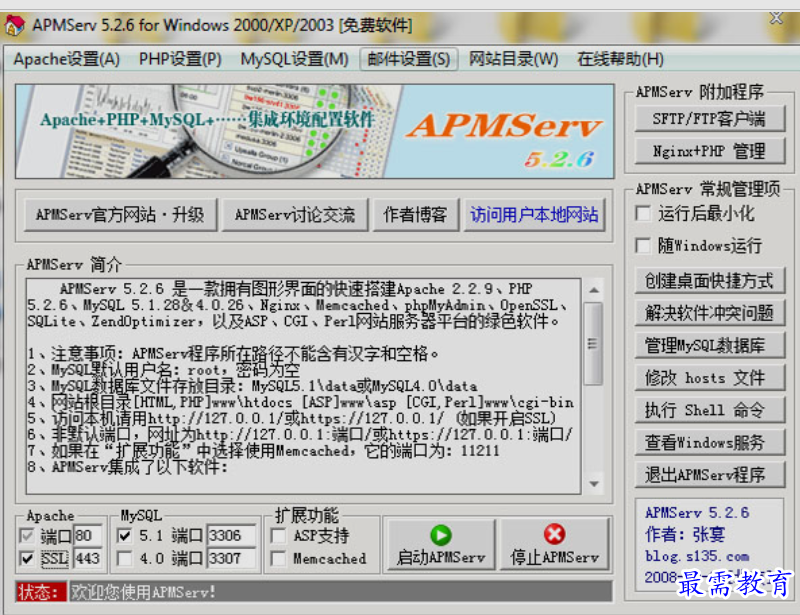Viewport: 800px width, 615px height.
Task: Open 管理MySQL数据库
Action: point(709,345)
